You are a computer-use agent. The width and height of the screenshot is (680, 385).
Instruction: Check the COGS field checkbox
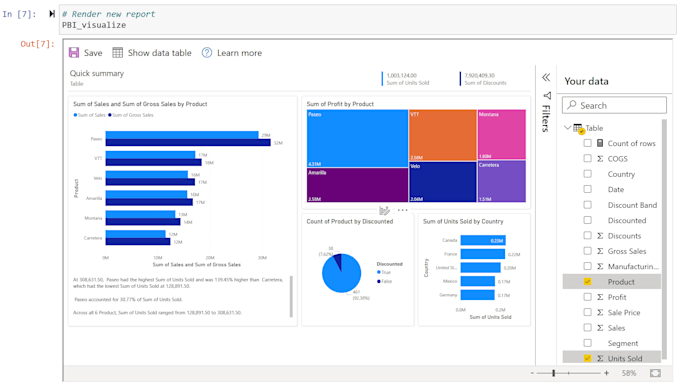(587, 158)
